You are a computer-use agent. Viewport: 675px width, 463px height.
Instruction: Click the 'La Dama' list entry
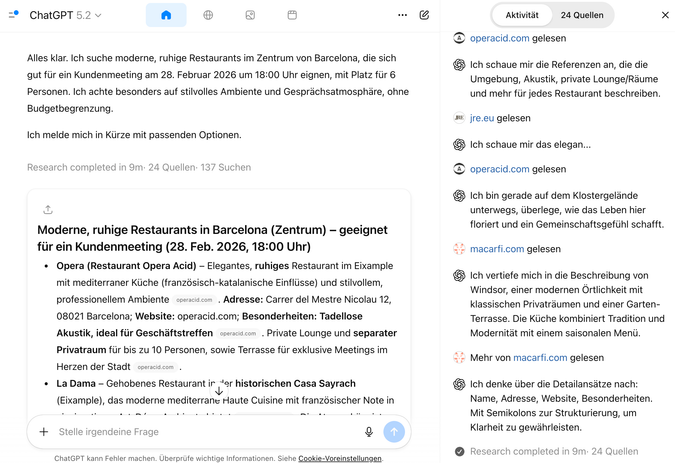tap(76, 383)
